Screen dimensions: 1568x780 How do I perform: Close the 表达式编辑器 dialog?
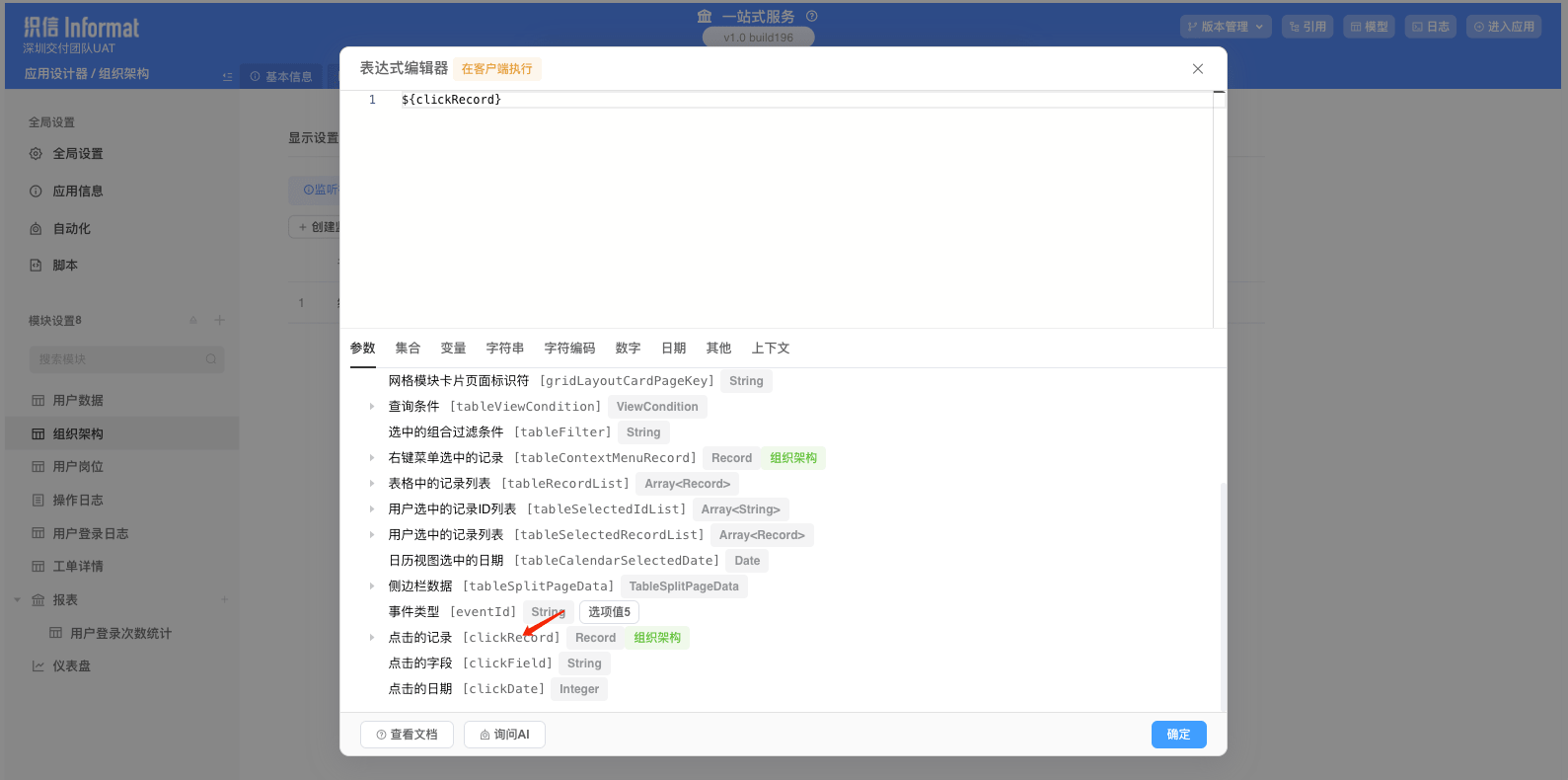1197,69
